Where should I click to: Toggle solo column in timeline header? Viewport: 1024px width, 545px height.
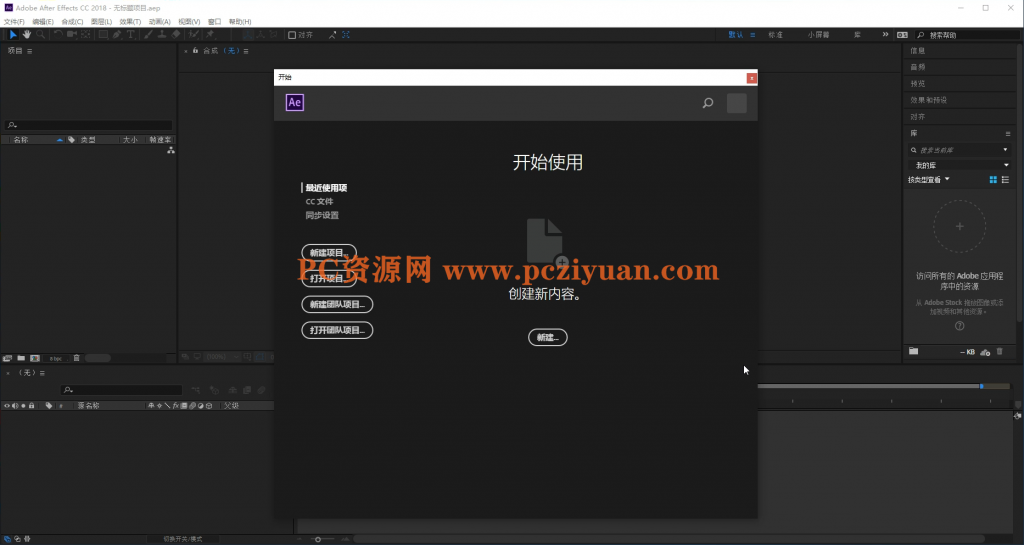[23, 405]
